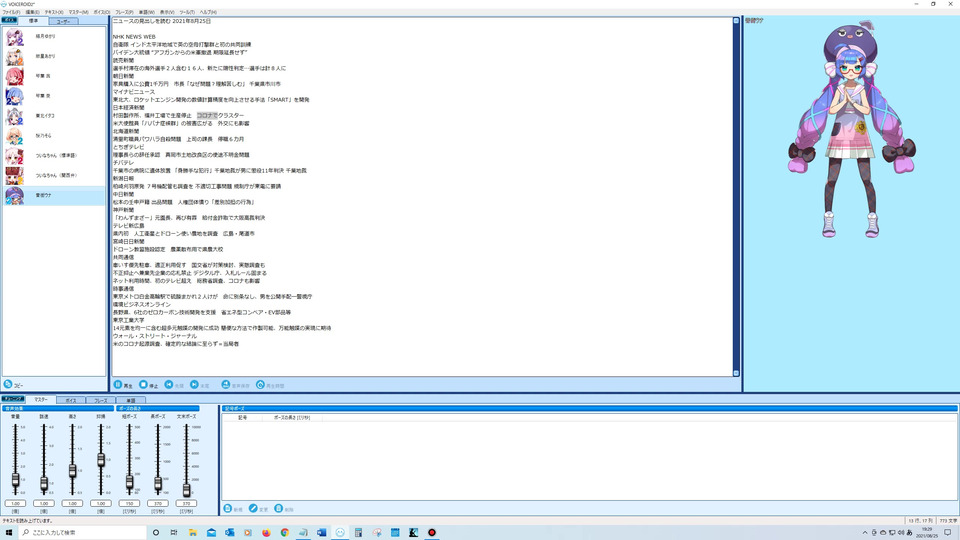
Task: Click the intonation (抑揚) slider handle
Action: (x=101, y=460)
